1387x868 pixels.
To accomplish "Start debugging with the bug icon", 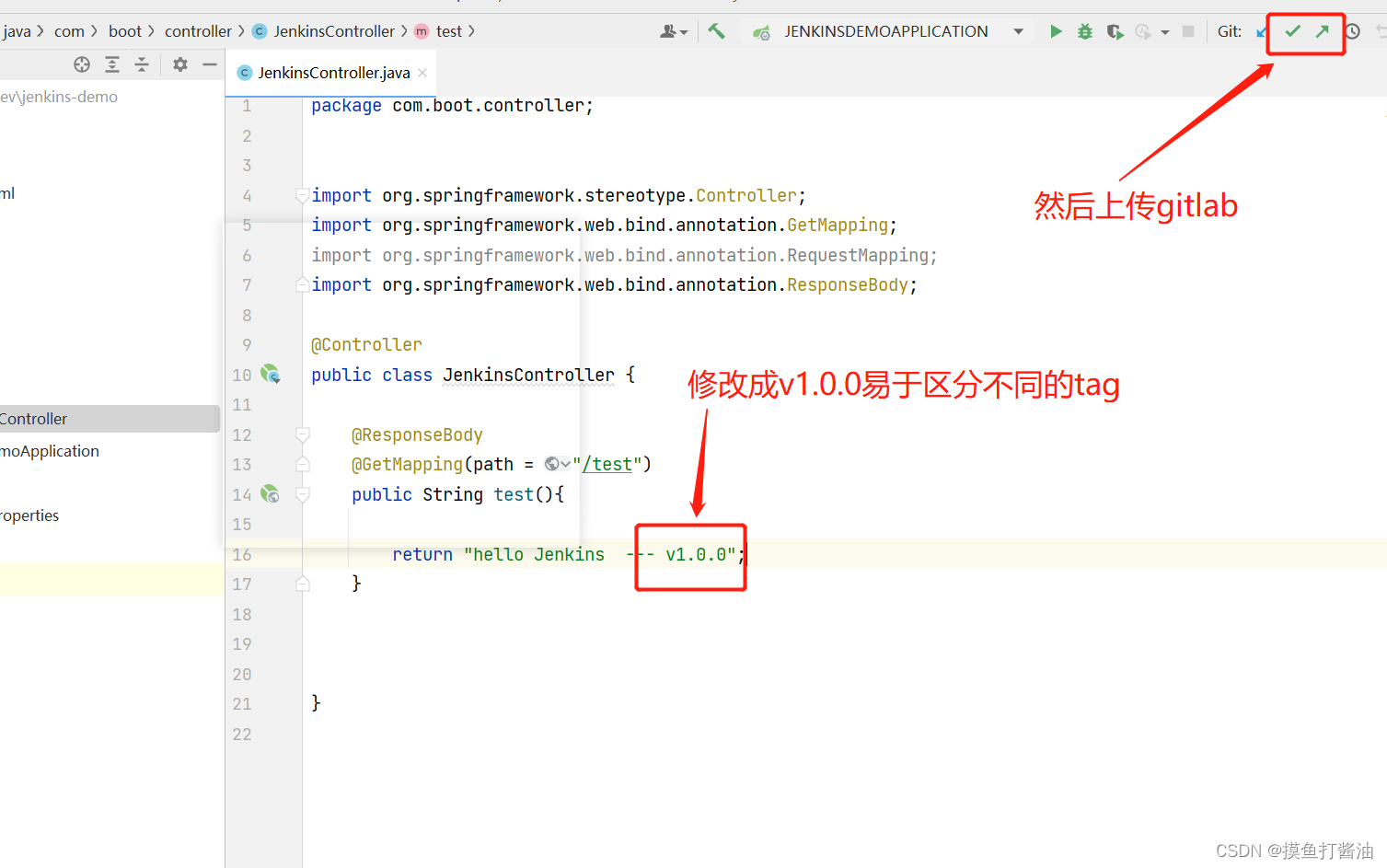I will point(1085,31).
